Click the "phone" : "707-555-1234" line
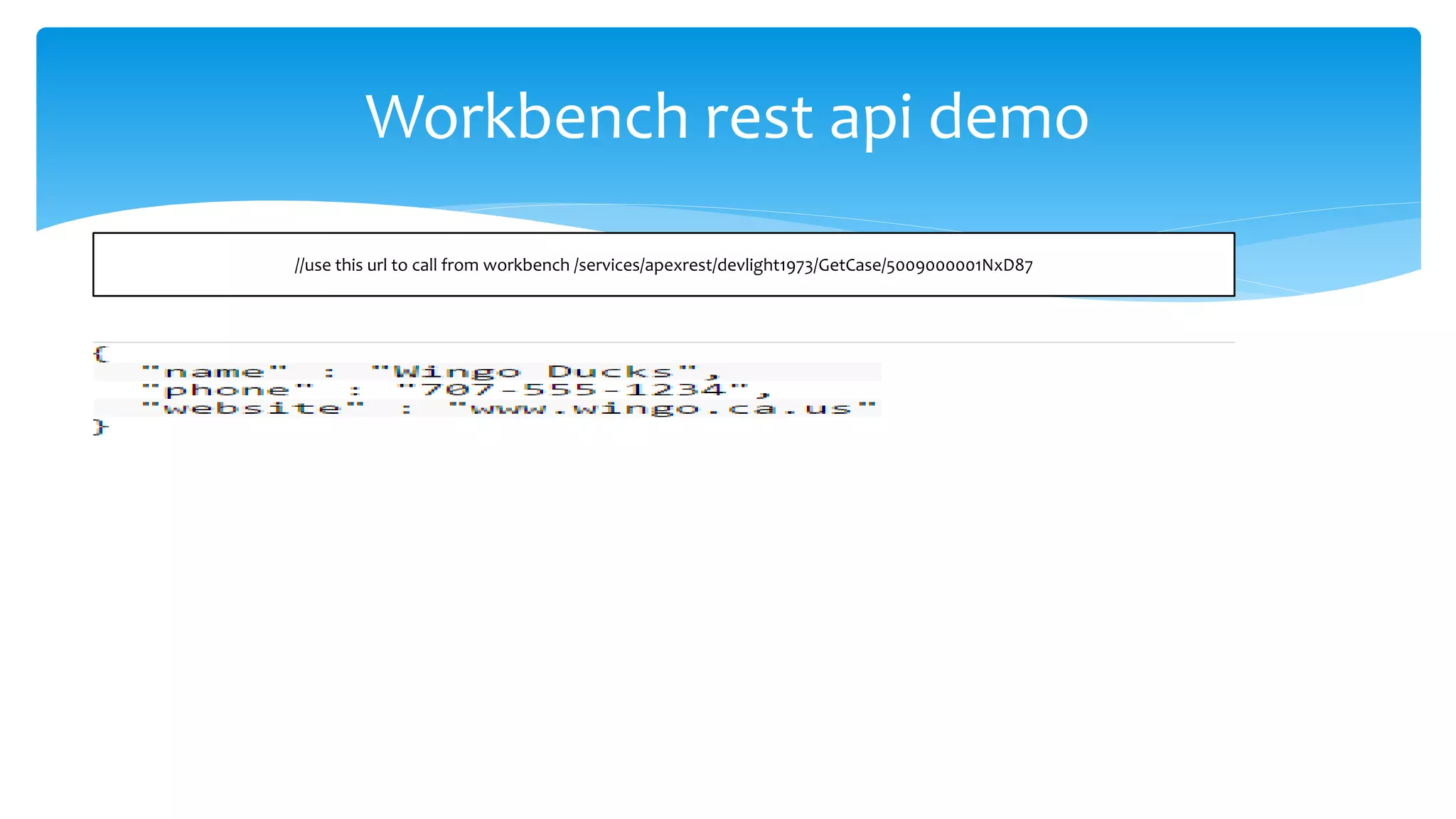Image resolution: width=1456 pixels, height=819 pixels. click(x=456, y=390)
